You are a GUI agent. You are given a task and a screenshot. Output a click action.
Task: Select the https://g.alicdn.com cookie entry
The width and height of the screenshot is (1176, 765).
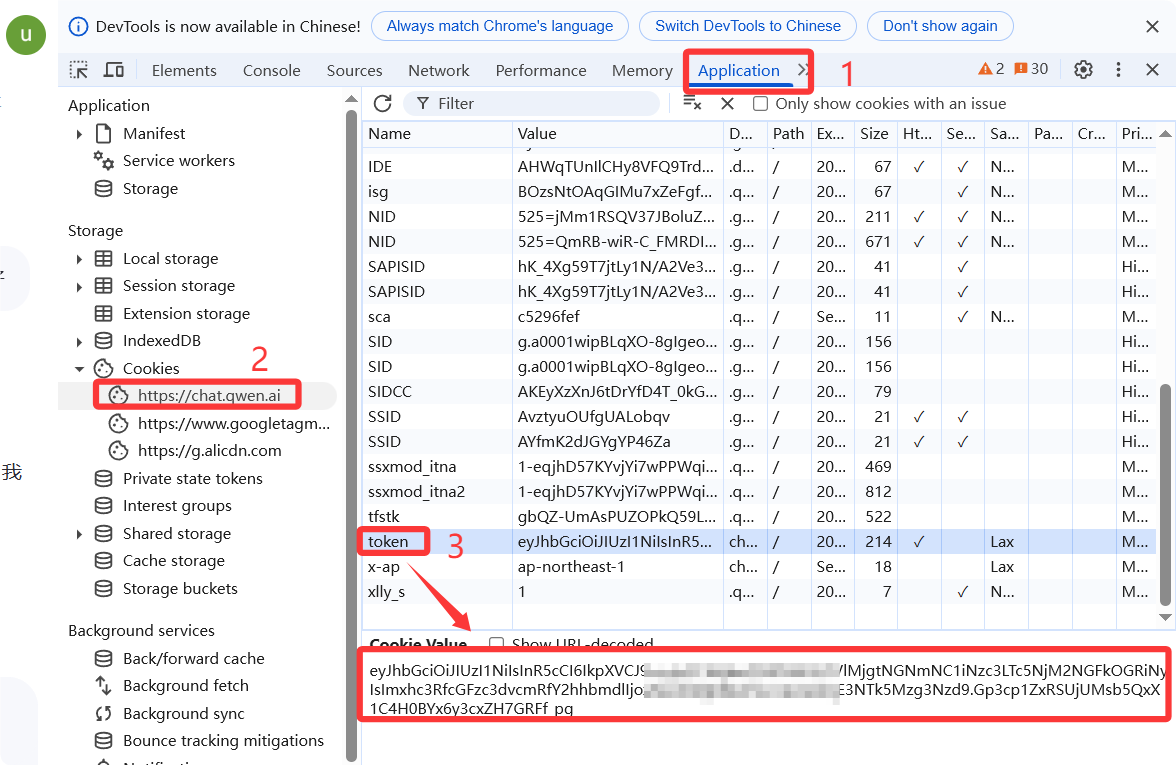[209, 451]
